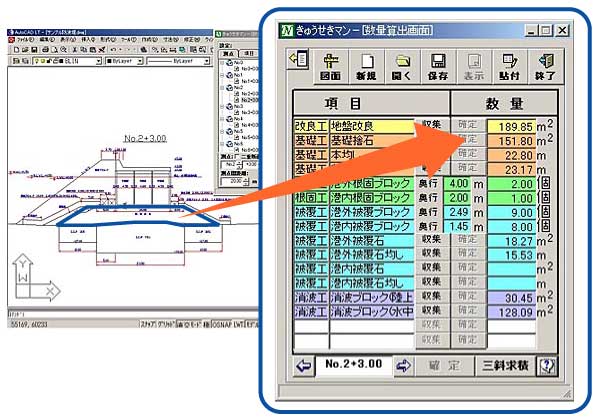This screenshot has width=595, height=420.
Task: Click the 2.49 depth field for 港外被覆ブロック
Action: tap(458, 212)
